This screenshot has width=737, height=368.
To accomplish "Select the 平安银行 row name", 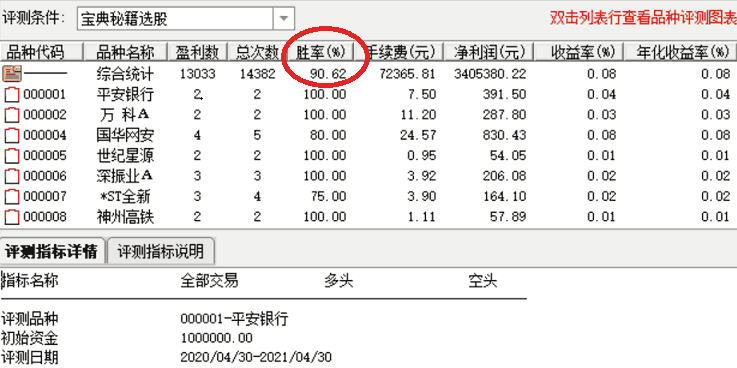I will 125,94.
